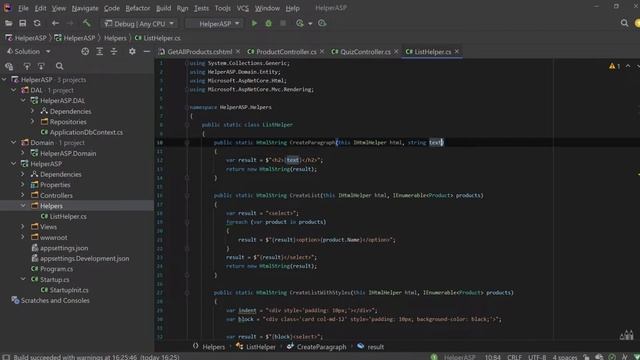640x360 pixels.
Task: Click the CRLF line ending status item
Action: point(514,357)
